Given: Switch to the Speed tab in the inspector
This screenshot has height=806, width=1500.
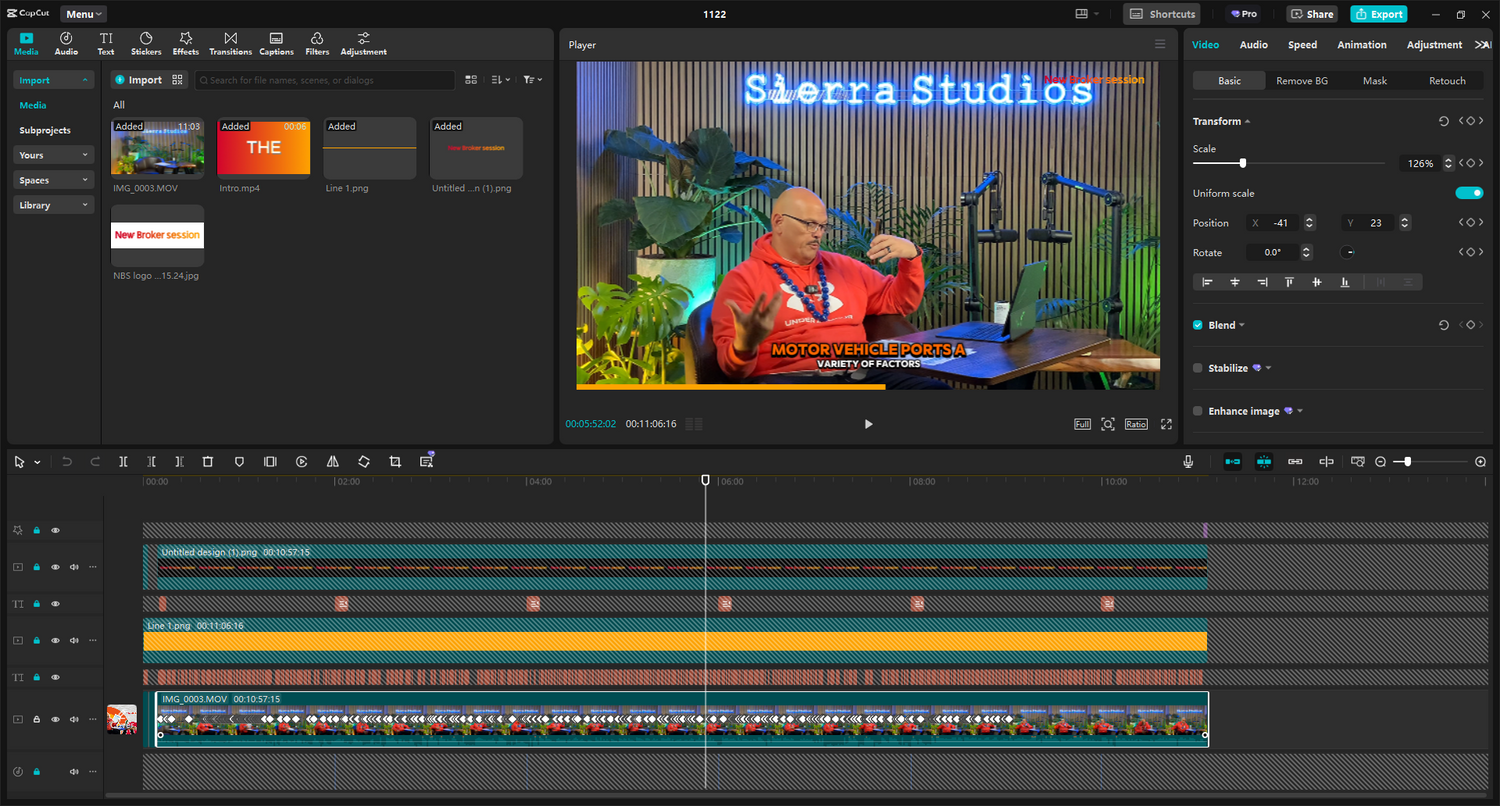Looking at the screenshot, I should 1302,45.
